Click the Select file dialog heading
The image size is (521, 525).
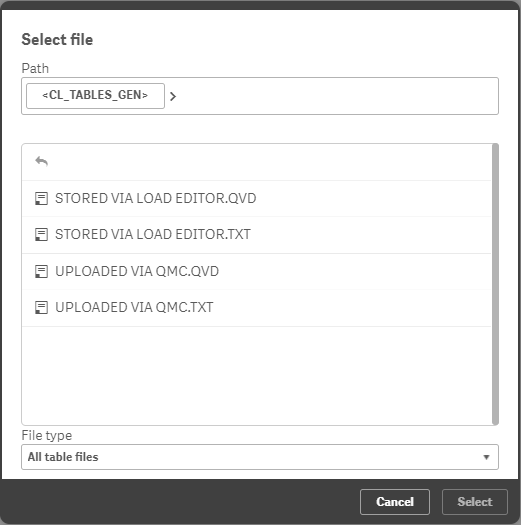(57, 40)
